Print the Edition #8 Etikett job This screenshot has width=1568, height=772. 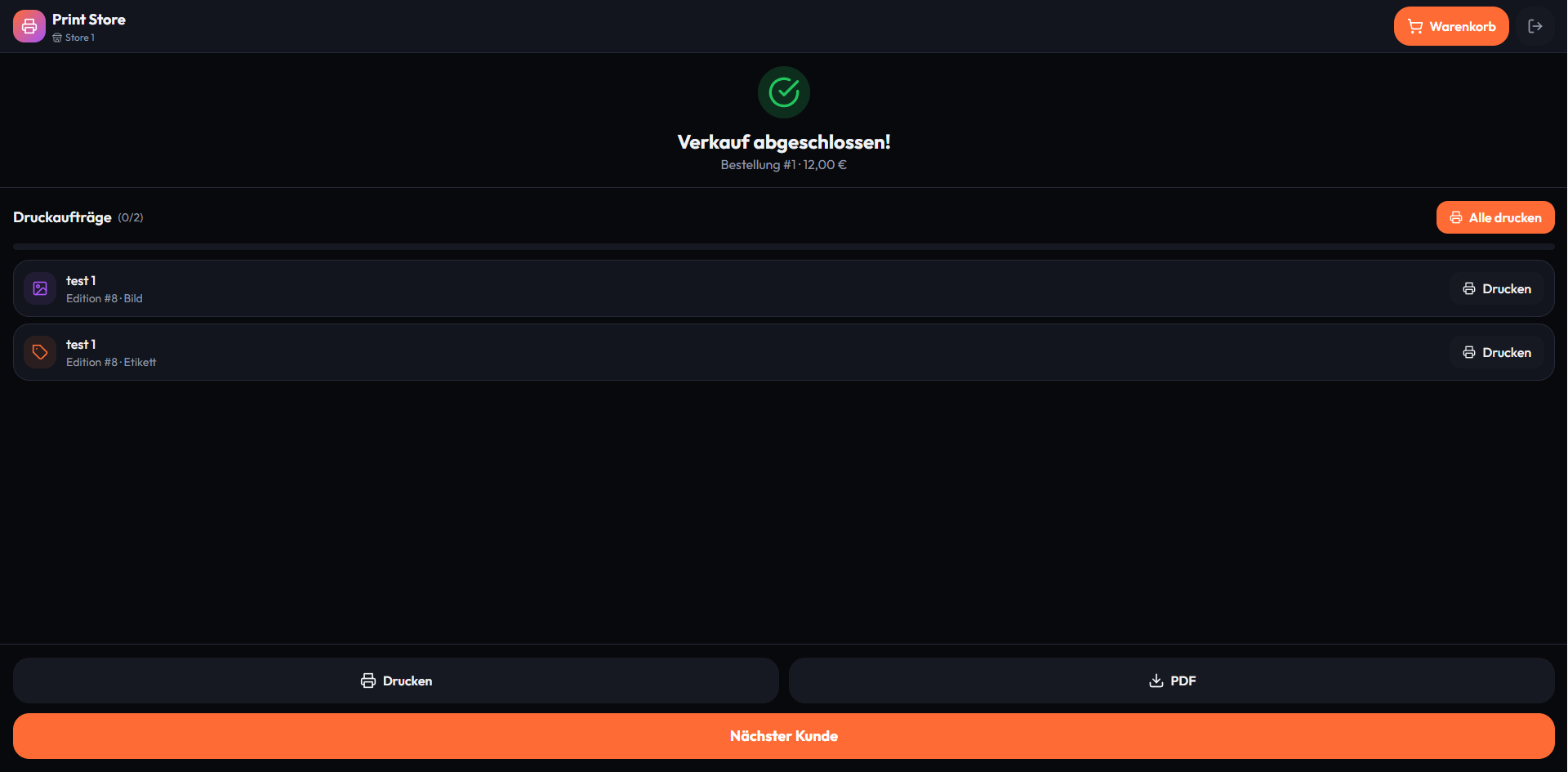click(x=1497, y=352)
